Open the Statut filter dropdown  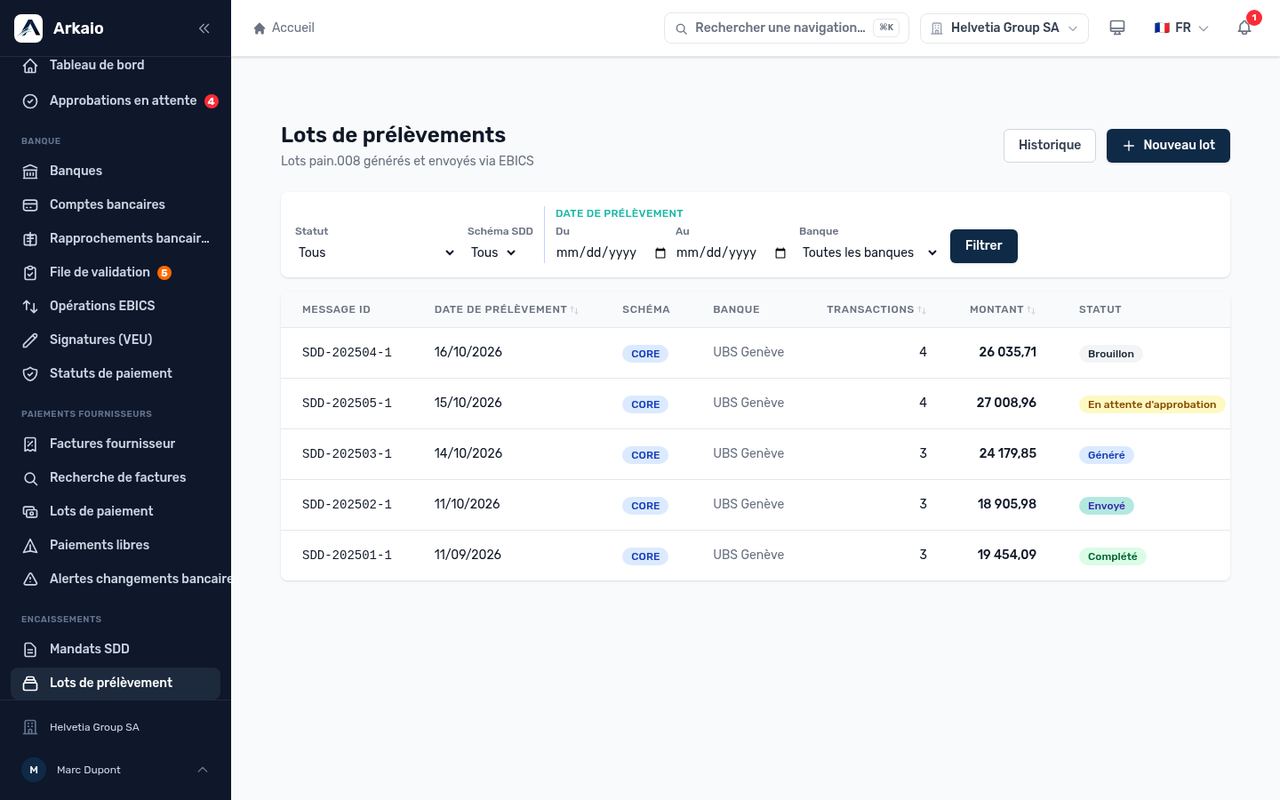click(x=376, y=253)
